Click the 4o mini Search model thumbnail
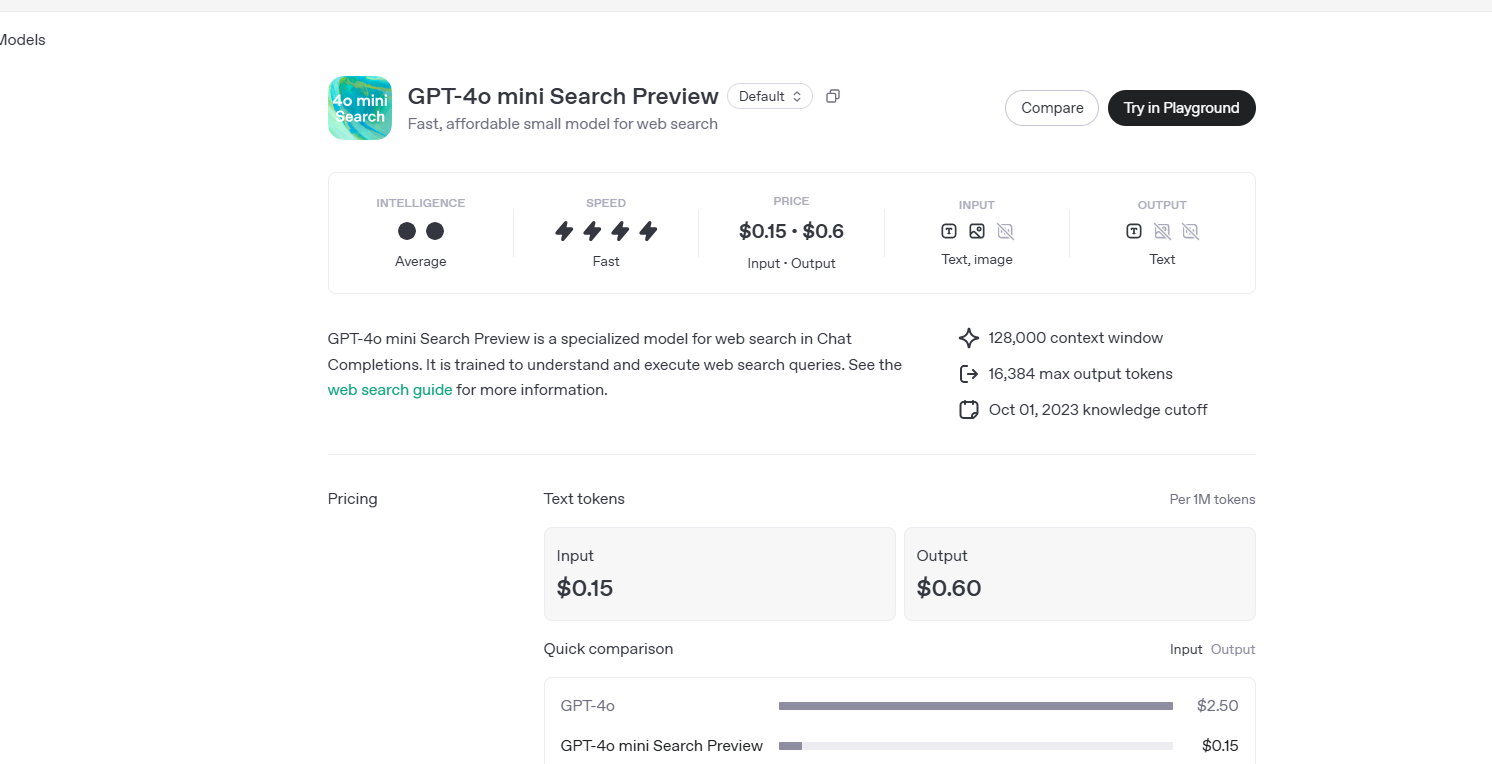Screen dimensions: 1492x764 click(x=360, y=108)
